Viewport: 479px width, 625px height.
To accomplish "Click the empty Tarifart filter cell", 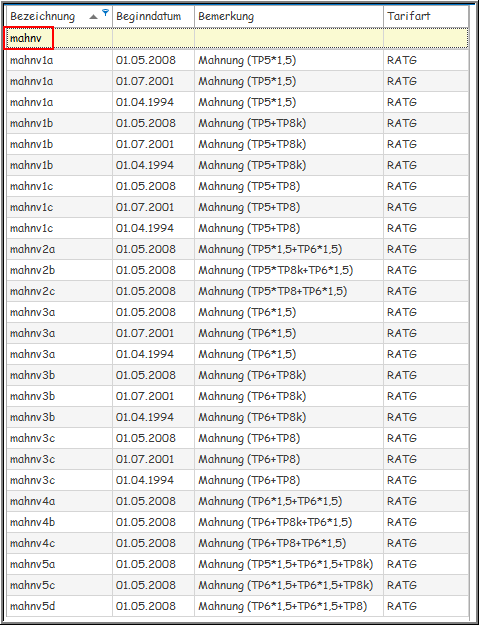I will tap(426, 38).
